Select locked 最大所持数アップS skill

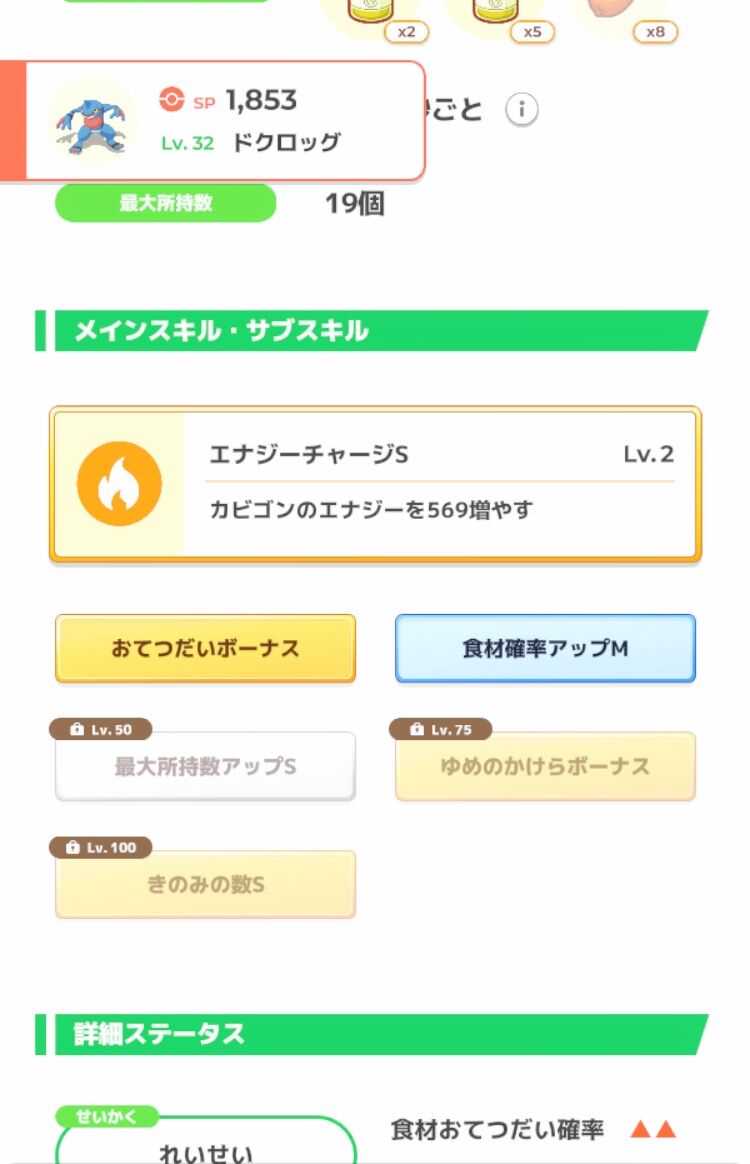tap(205, 767)
